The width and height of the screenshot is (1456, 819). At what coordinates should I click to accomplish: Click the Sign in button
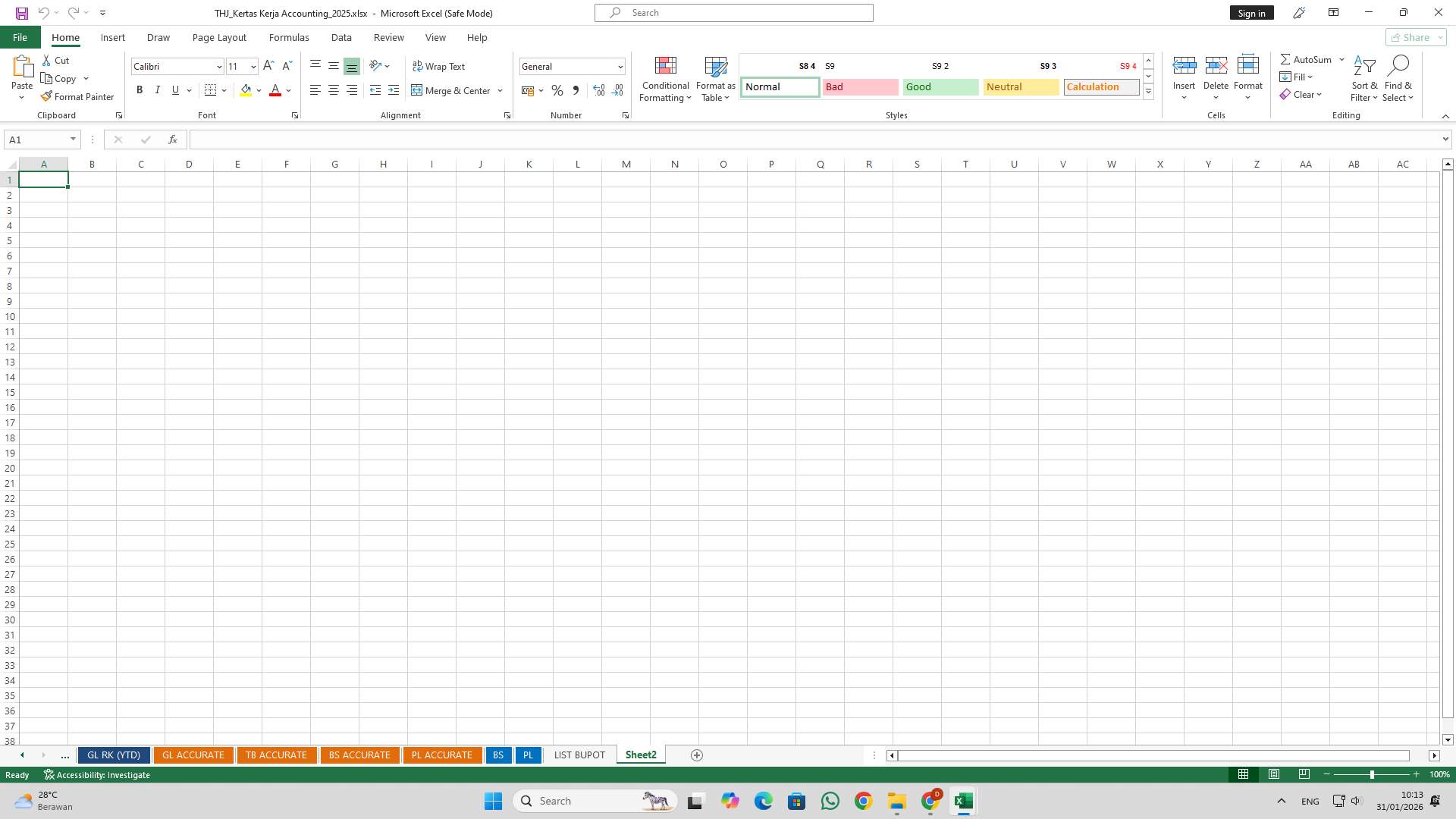tap(1251, 13)
